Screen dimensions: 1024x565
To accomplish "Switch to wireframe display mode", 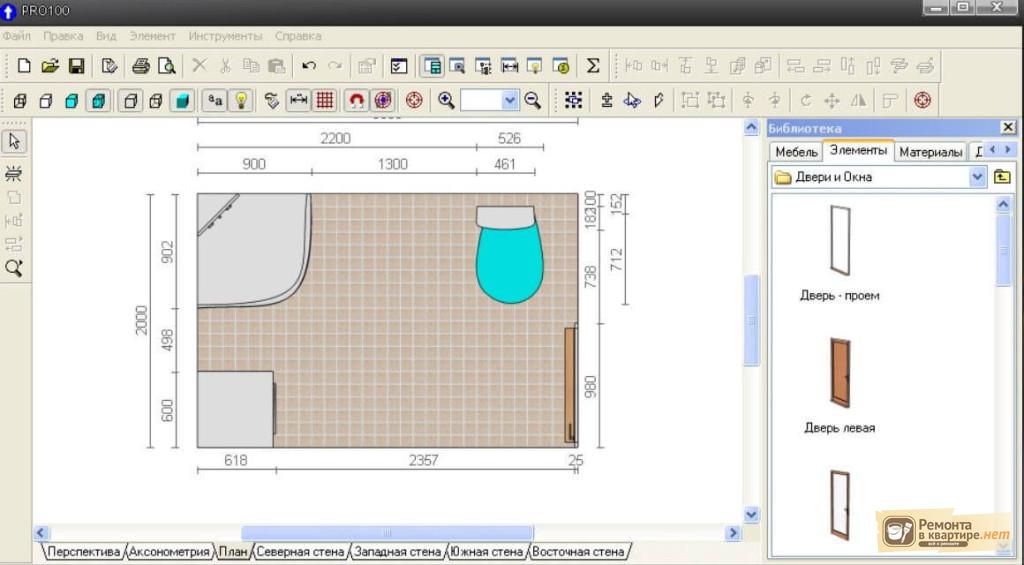I will point(20,101).
